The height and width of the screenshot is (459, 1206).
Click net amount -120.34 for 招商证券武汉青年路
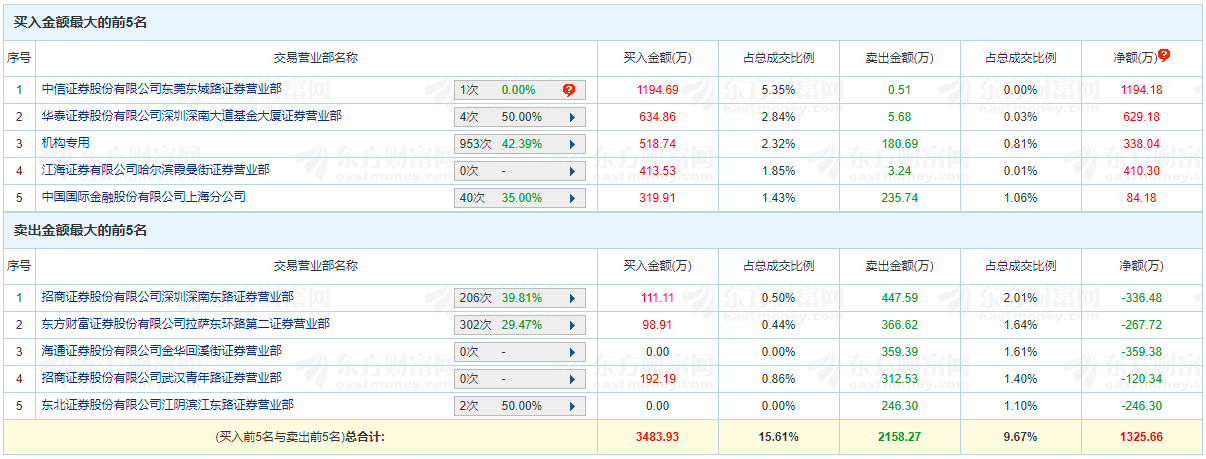click(1141, 379)
